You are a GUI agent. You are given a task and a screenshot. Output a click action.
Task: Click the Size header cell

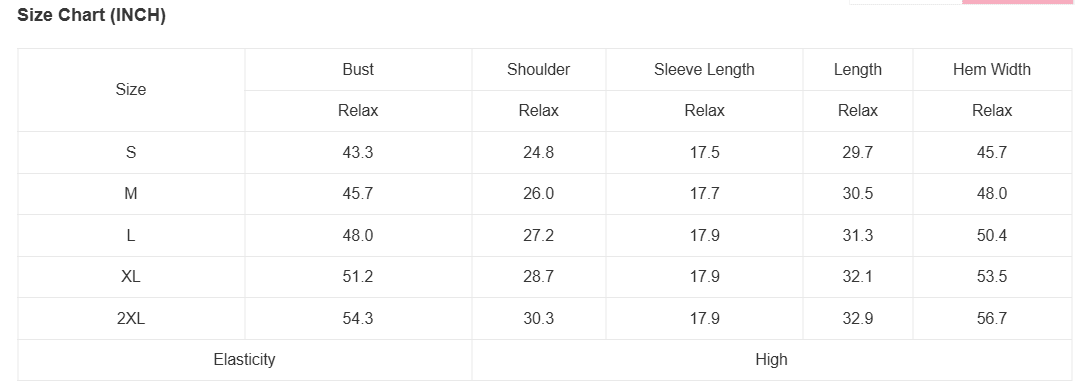pos(131,90)
